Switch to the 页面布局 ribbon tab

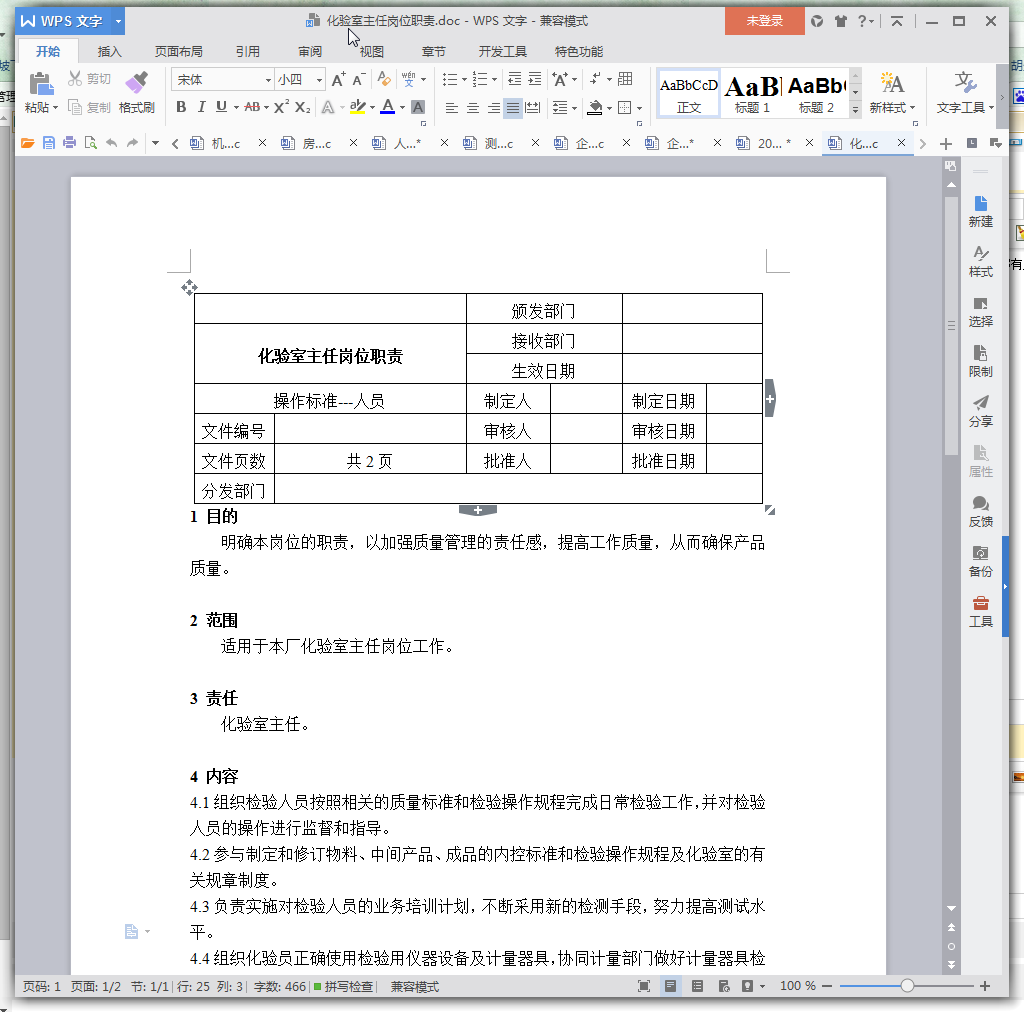[178, 52]
